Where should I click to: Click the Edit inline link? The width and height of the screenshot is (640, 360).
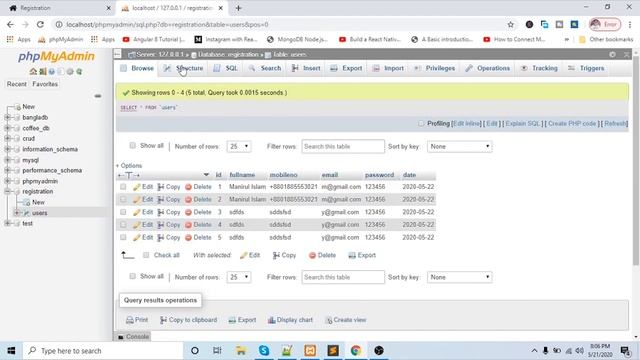(x=466, y=124)
